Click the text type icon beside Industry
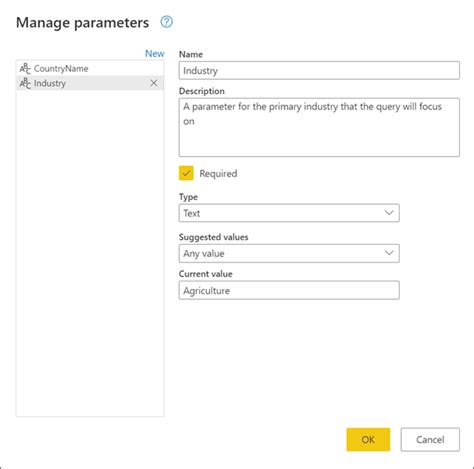 pyautogui.click(x=25, y=83)
